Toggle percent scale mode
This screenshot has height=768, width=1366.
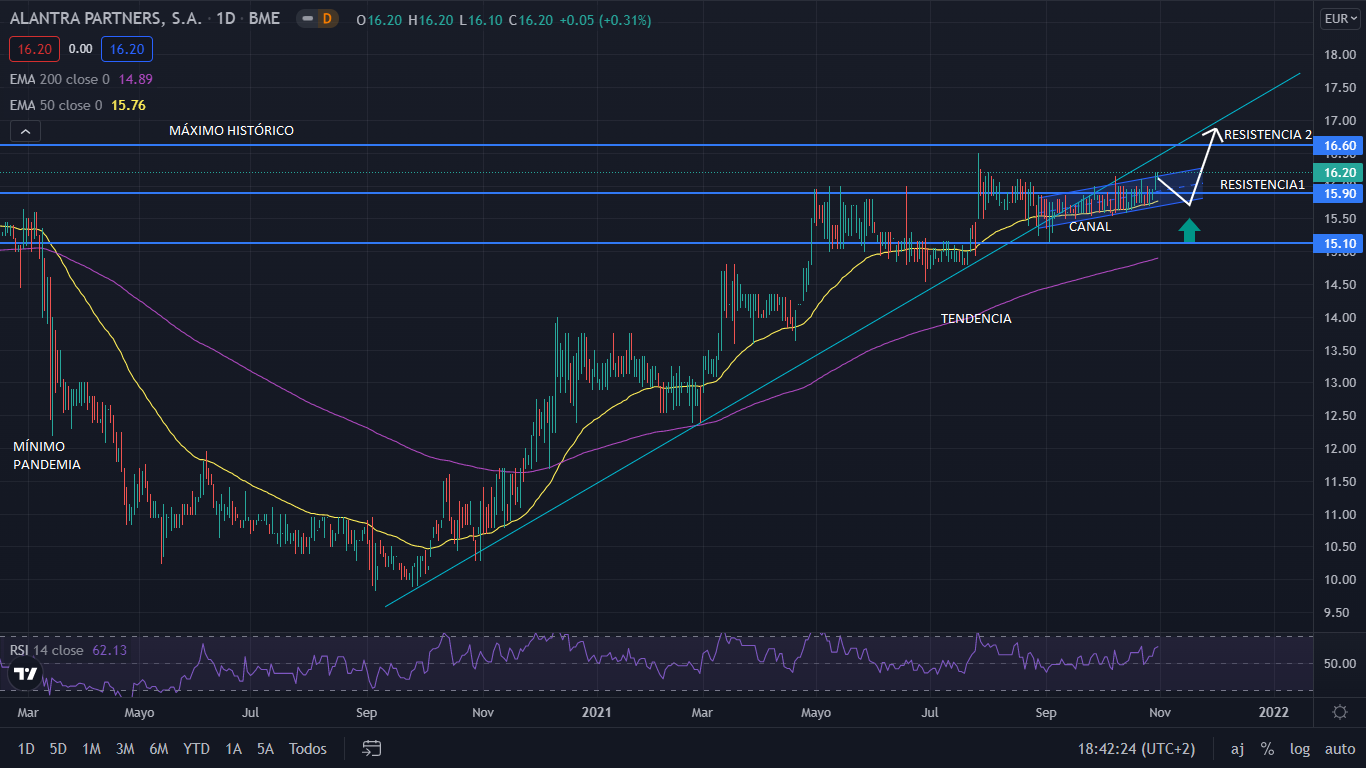coord(1267,748)
